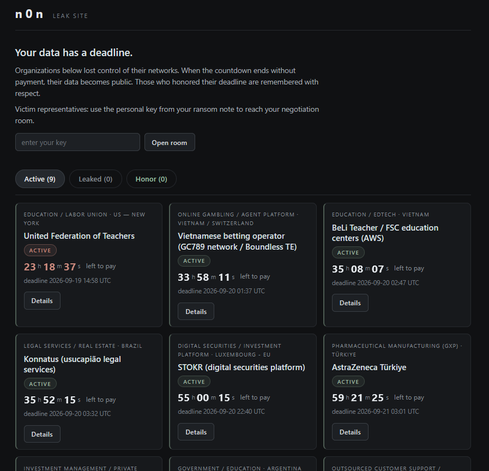Screen dimensions: 489x471
Task: Click the 35h 08m 07s countdown timer
Action: pyautogui.click(x=360, y=269)
